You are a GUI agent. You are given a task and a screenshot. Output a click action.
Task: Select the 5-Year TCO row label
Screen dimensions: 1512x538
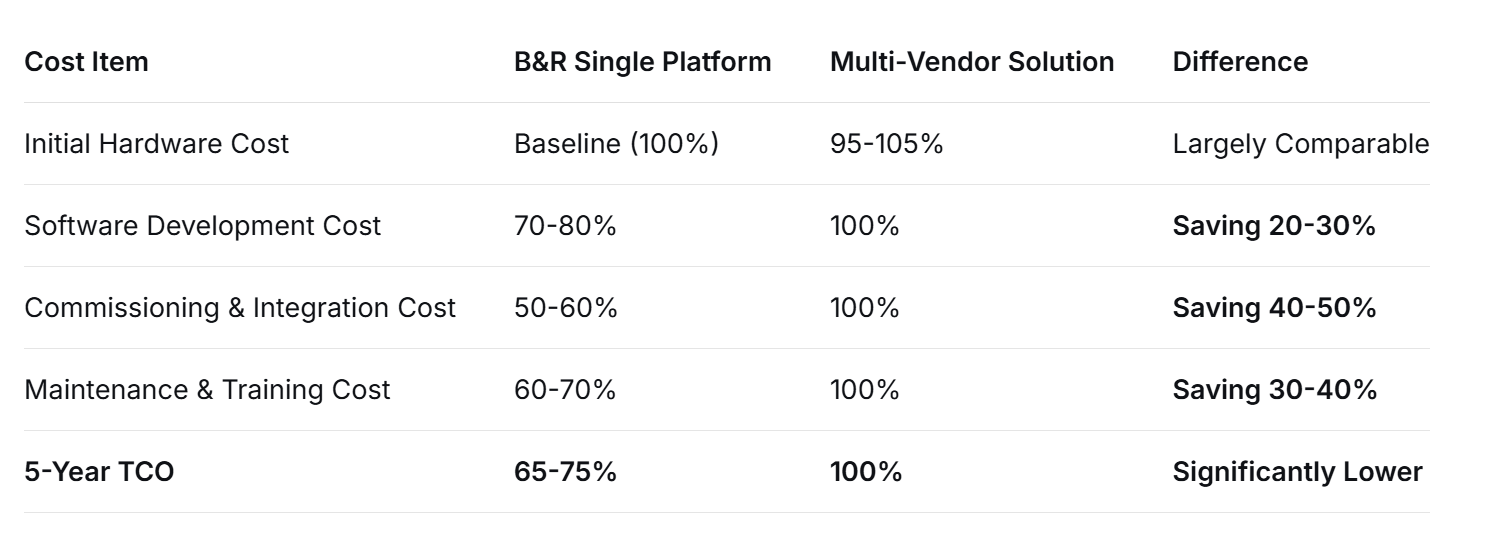click(x=99, y=472)
